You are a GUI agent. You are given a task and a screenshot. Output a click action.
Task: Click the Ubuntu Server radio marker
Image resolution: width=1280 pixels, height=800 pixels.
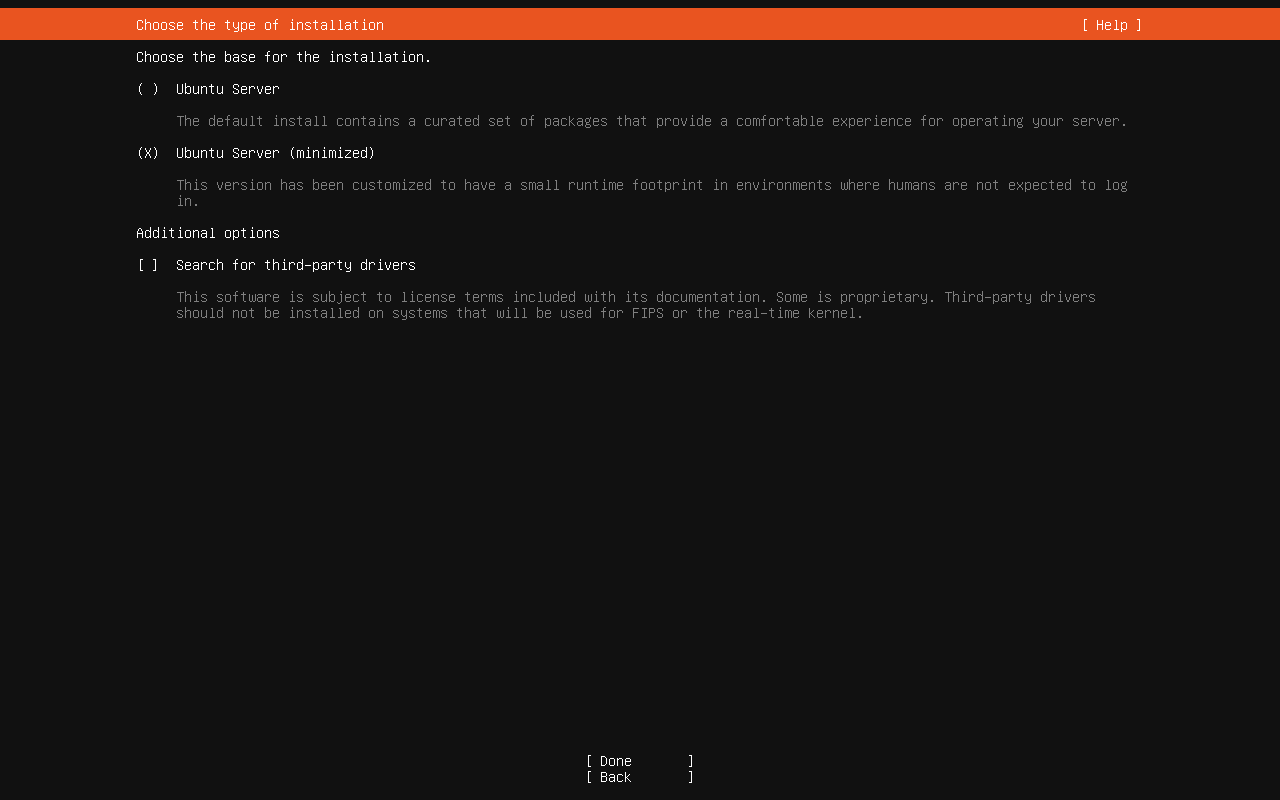point(146,89)
